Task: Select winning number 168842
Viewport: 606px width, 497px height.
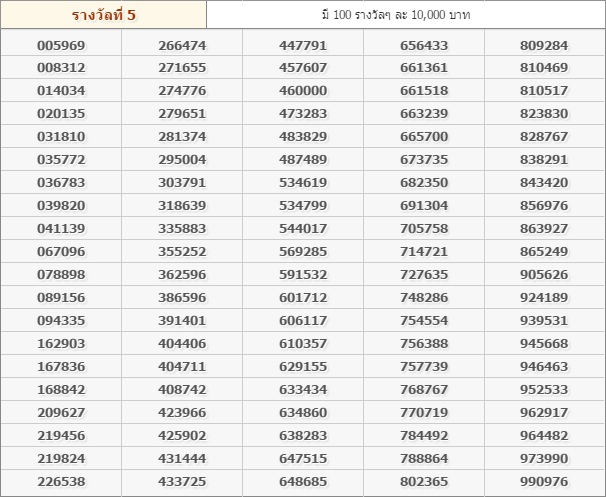Action: tap(61, 390)
